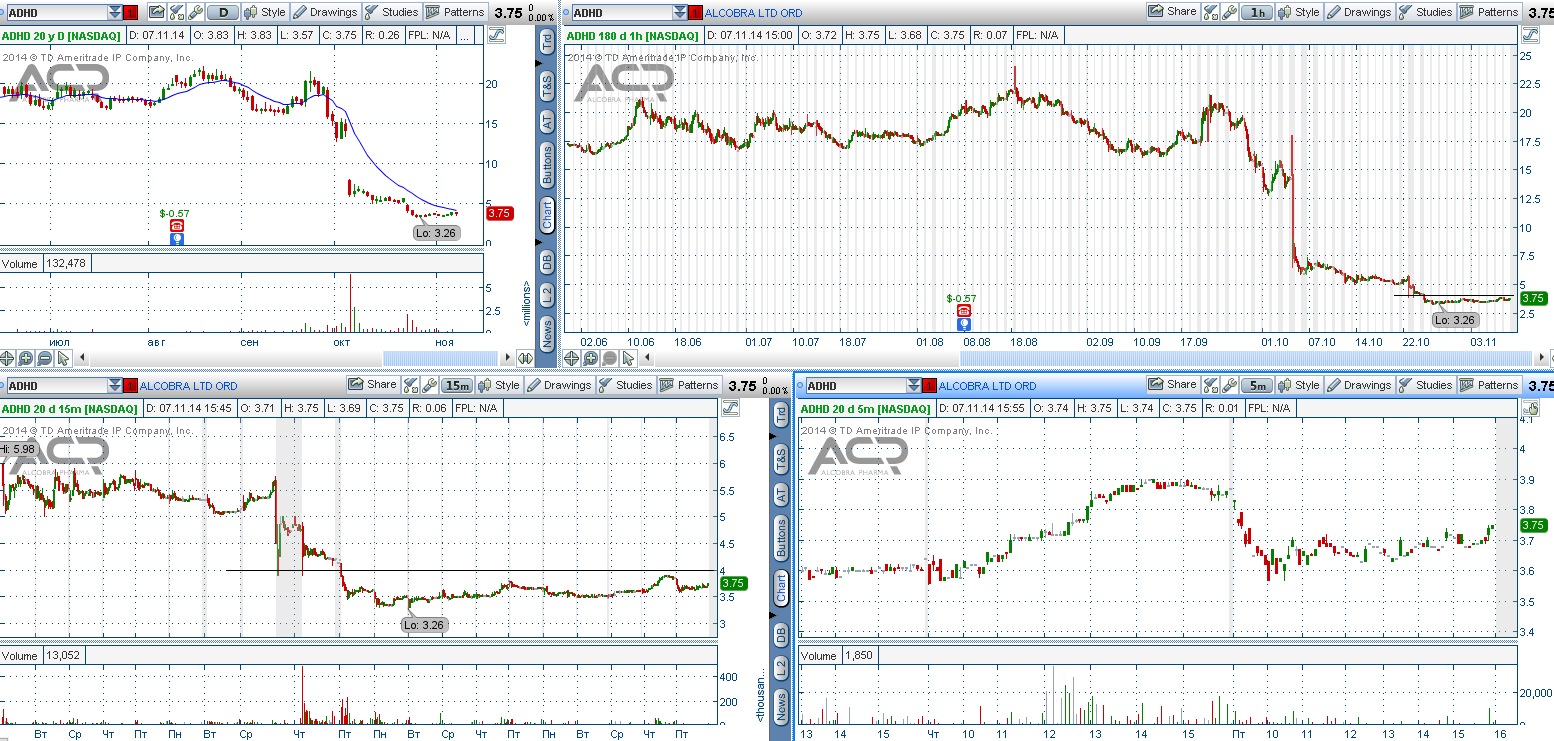The height and width of the screenshot is (741, 1554).
Task: Open the symbol dropdown on the 1h chart
Action: coord(680,13)
